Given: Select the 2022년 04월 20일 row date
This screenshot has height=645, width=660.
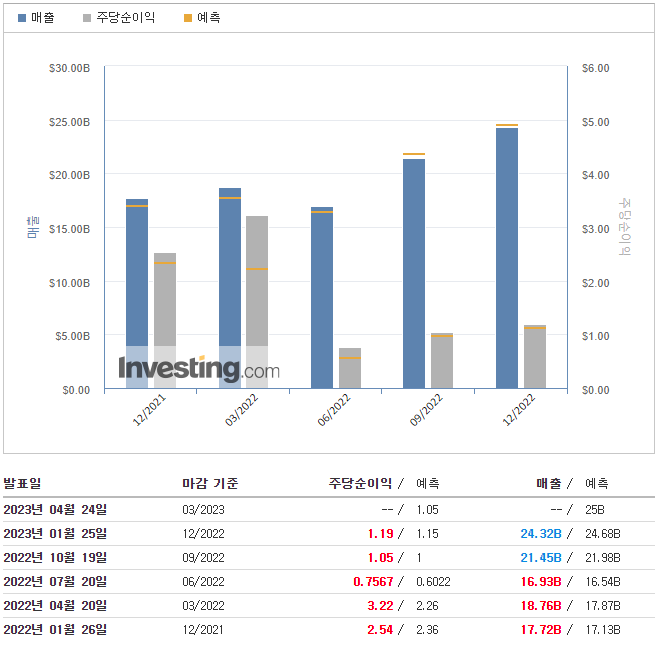Looking at the screenshot, I should click(x=55, y=605).
